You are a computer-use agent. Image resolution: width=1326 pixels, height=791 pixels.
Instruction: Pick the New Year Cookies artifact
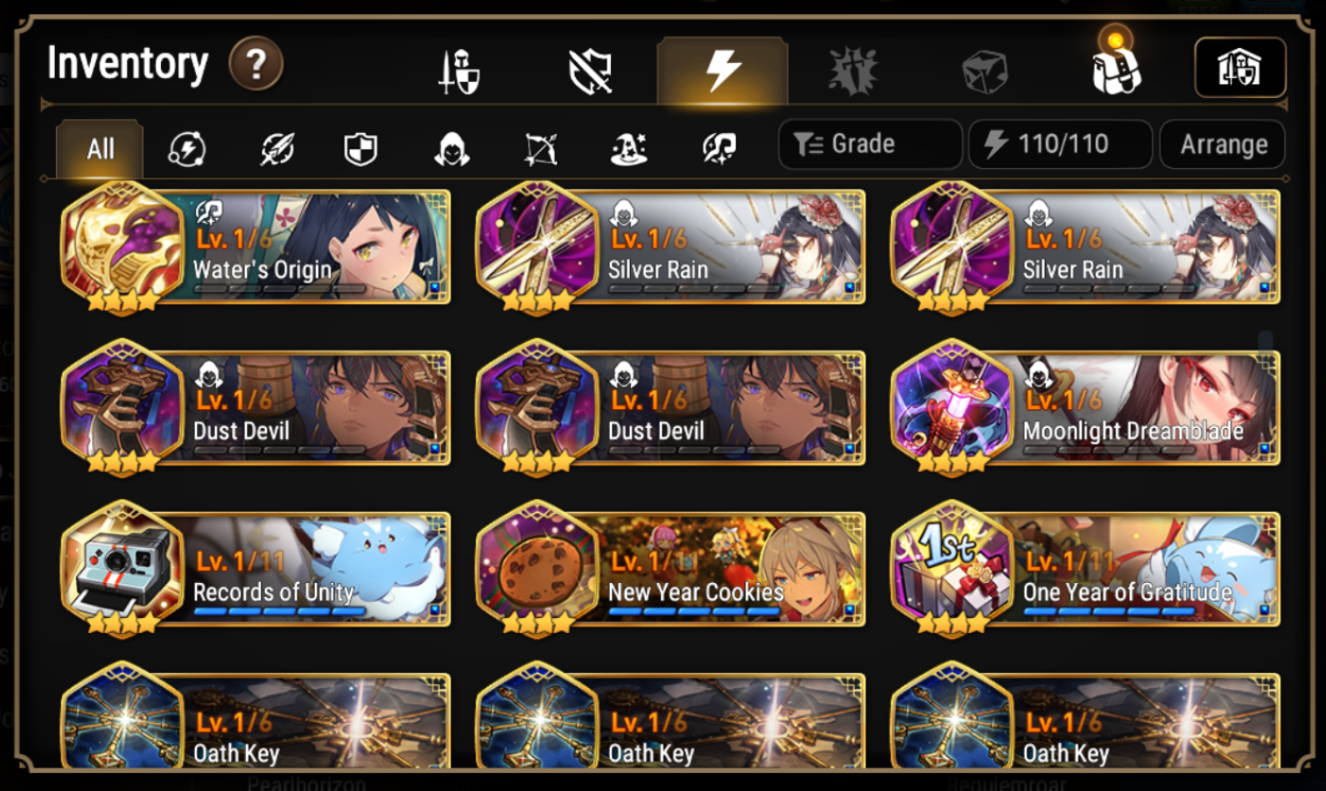pos(671,570)
